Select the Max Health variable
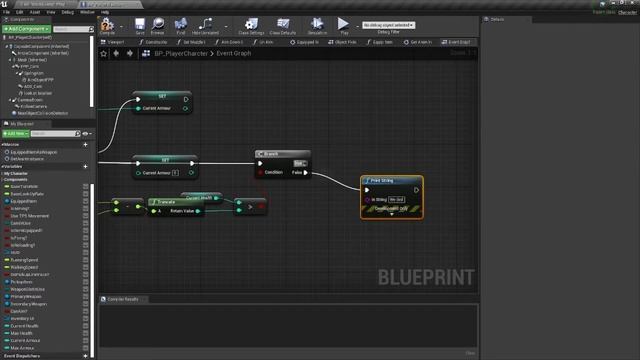 coord(21,333)
